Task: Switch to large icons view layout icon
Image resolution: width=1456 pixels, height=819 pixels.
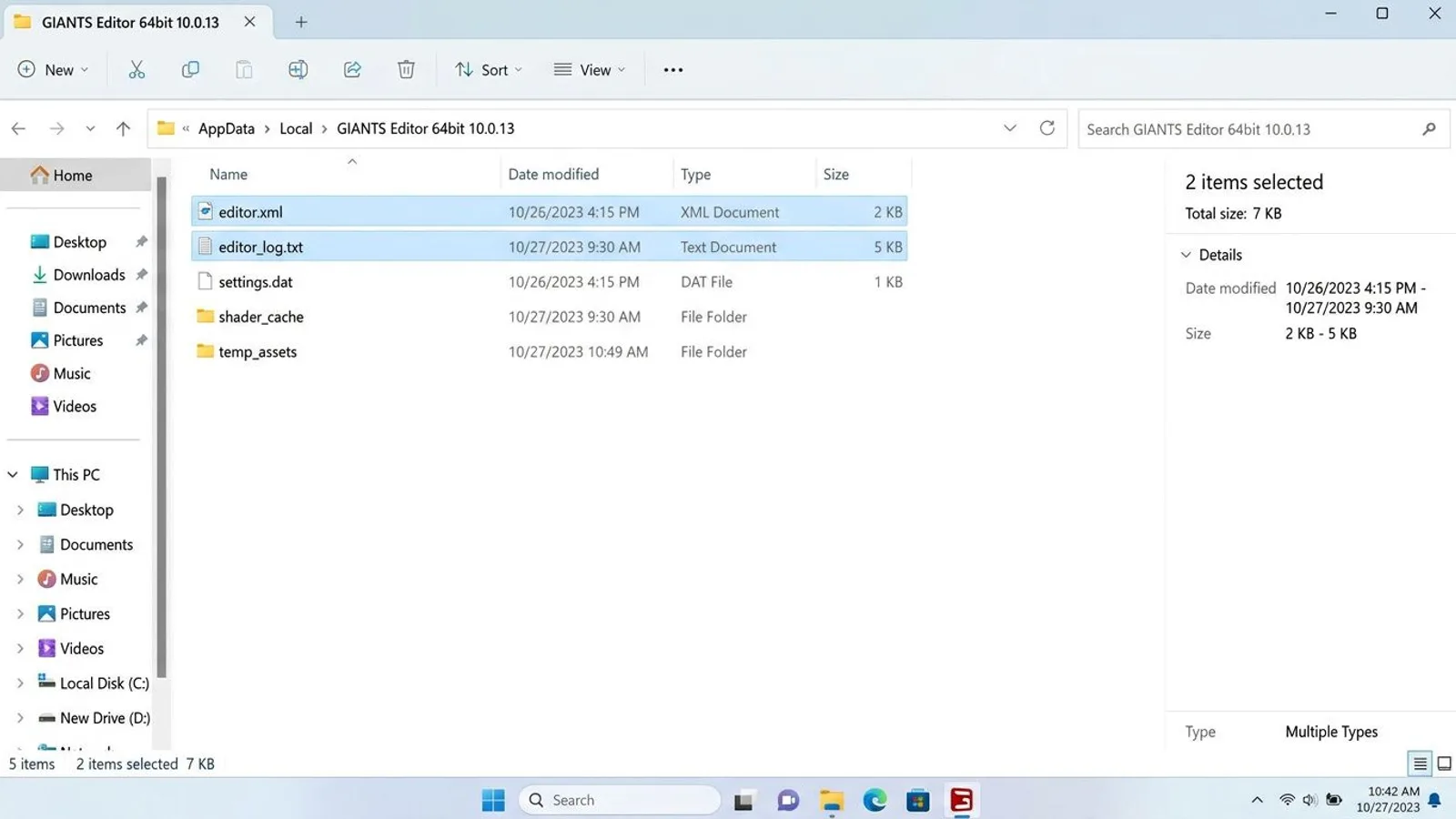Action: coord(1444,763)
